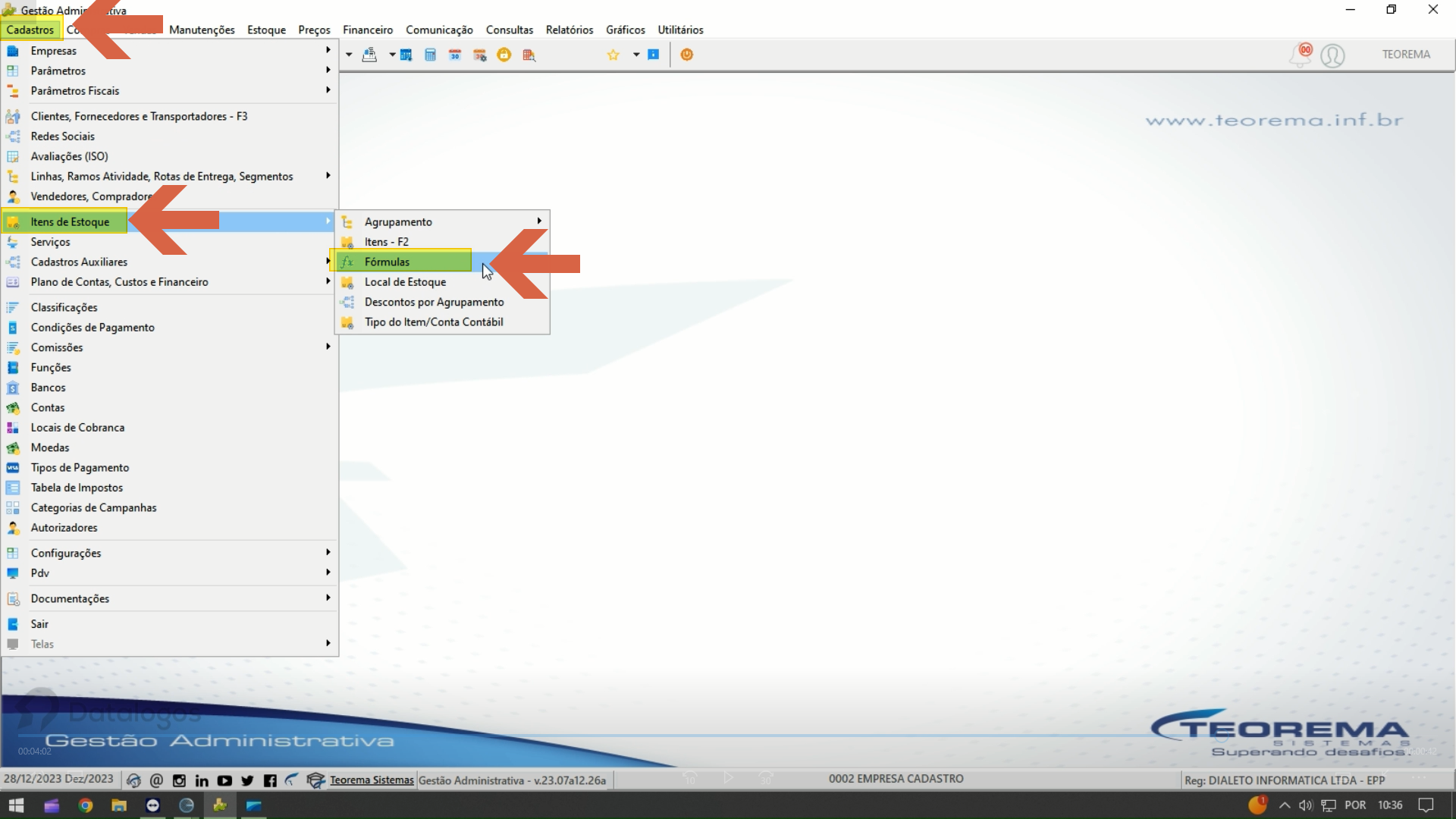Open the red grid search icon
Screen dimensions: 1456x819
coord(529,55)
